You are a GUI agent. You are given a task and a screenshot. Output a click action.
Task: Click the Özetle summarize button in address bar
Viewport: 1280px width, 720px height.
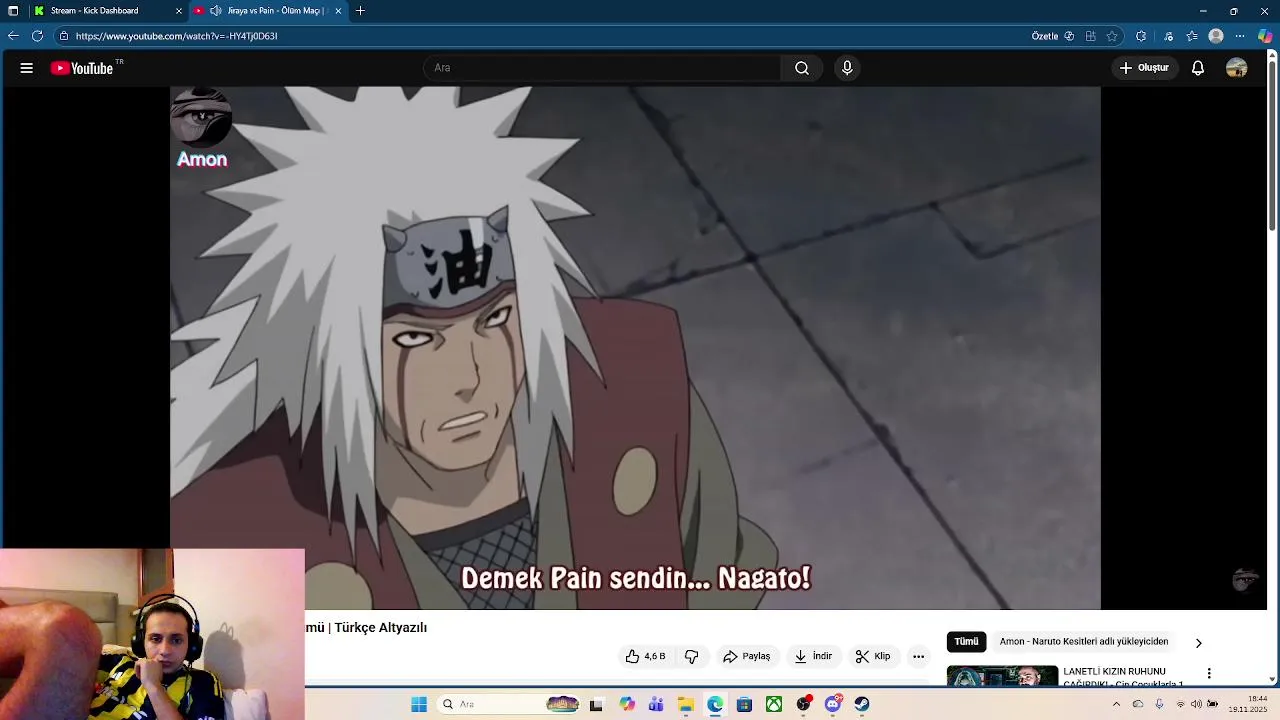pos(1045,36)
